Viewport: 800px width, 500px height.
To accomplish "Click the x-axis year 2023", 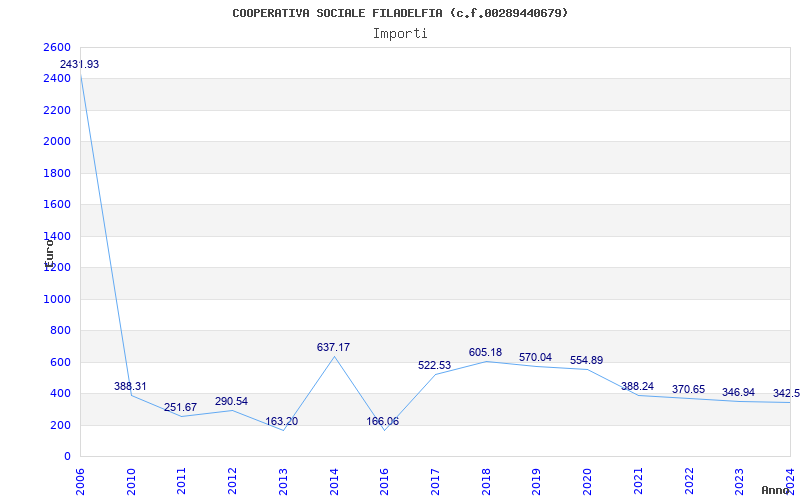I will coord(739,481).
